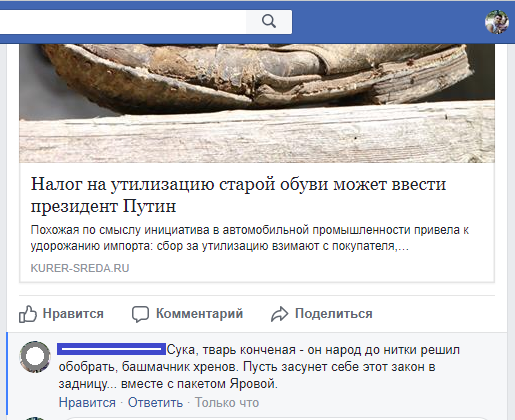Open the commenter's circular avatar
The height and width of the screenshot is (420, 515).
coord(35,356)
